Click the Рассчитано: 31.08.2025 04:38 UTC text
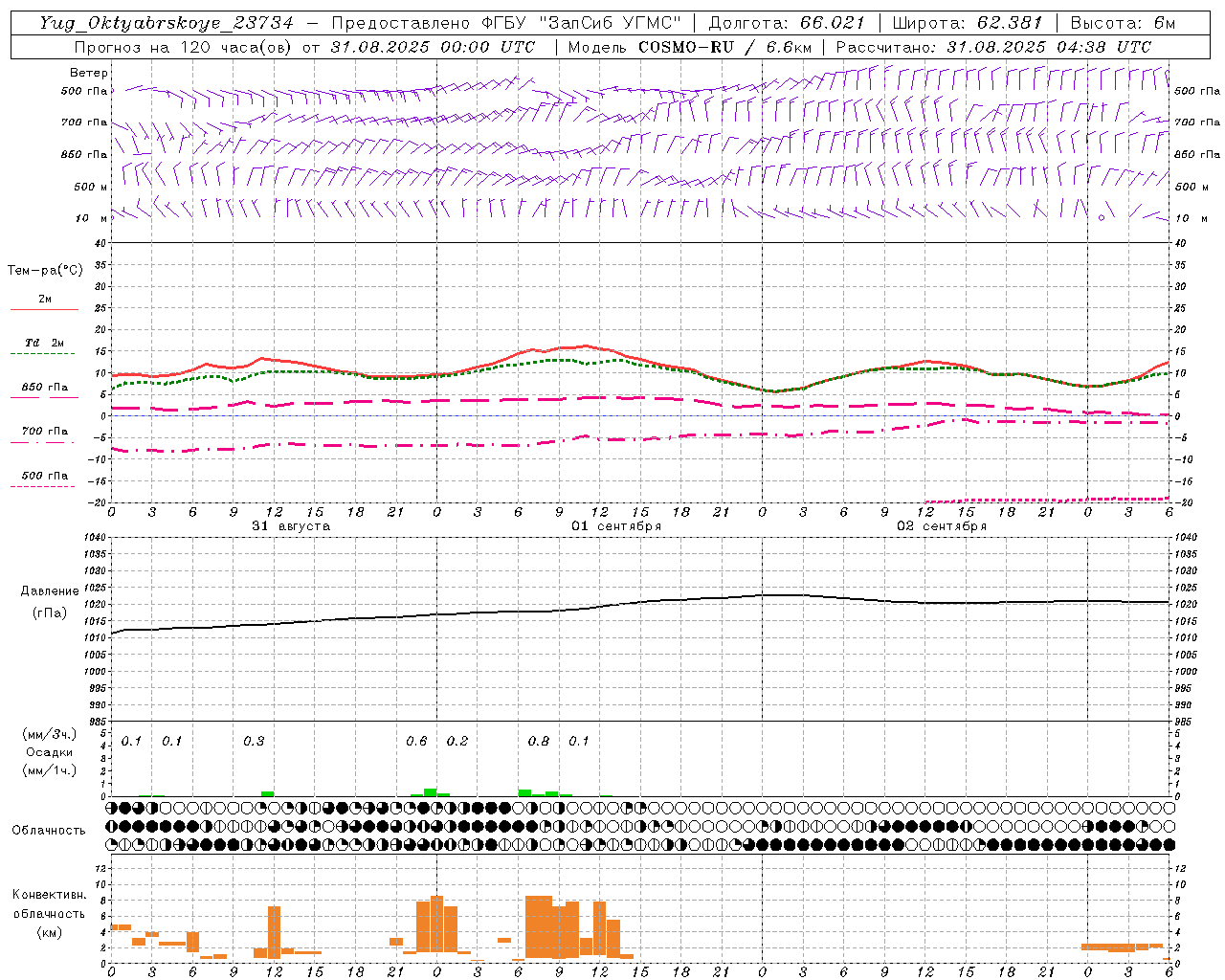This screenshot has height=980, width=1225. coord(993,47)
